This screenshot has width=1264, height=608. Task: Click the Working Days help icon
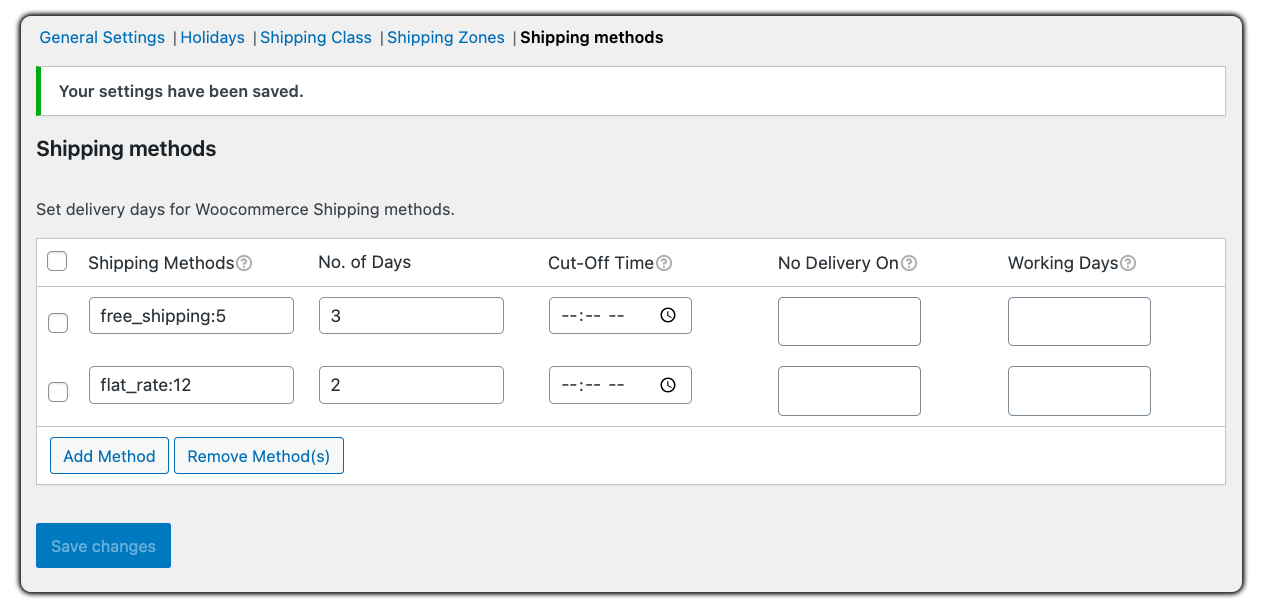[x=1128, y=264]
